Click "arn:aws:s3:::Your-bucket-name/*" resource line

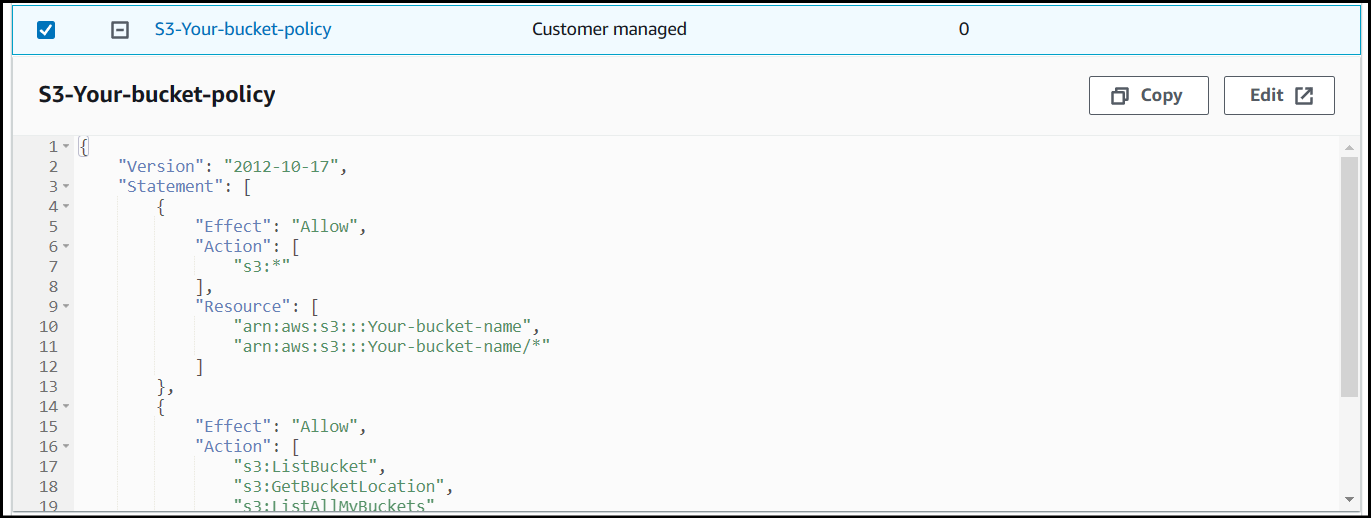tap(392, 346)
